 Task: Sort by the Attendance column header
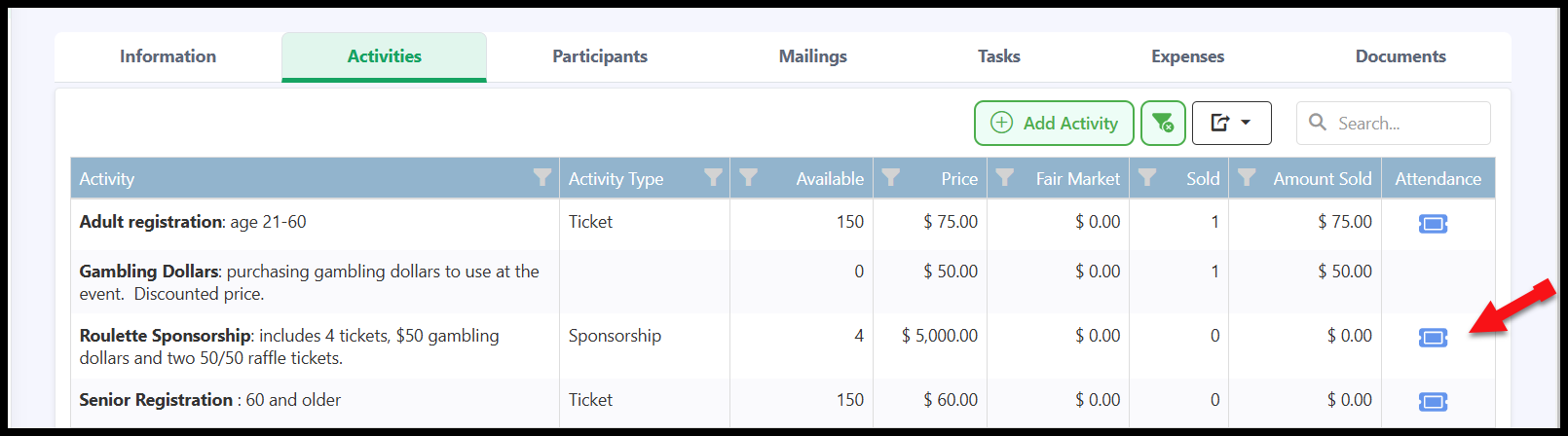pos(1437,179)
